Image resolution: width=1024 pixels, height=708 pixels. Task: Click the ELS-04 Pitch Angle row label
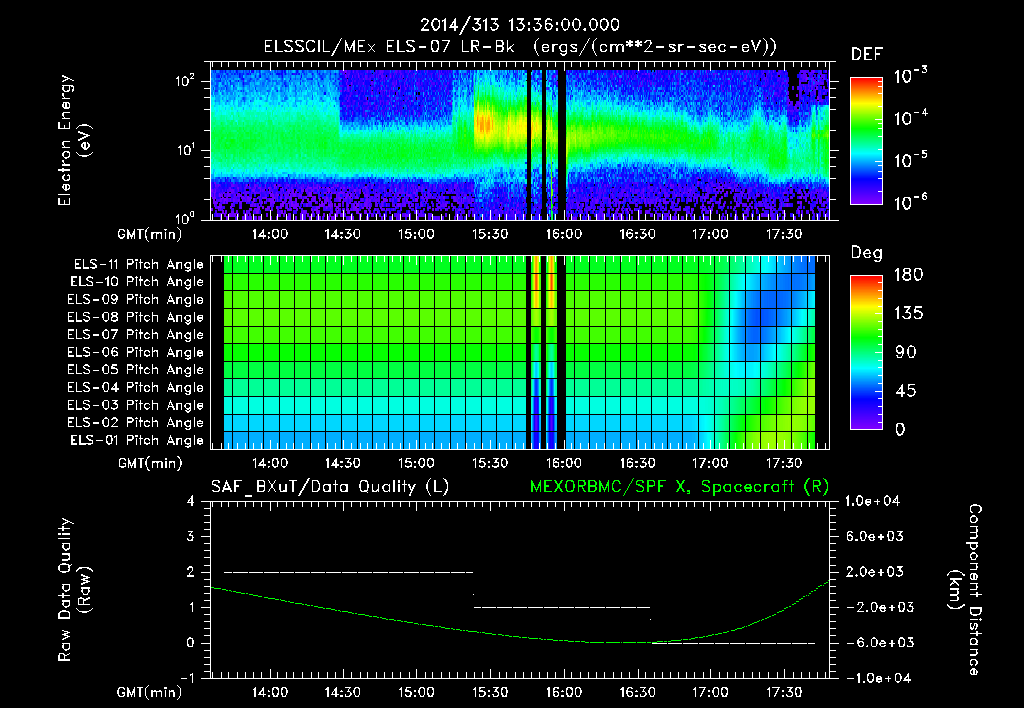point(136,387)
